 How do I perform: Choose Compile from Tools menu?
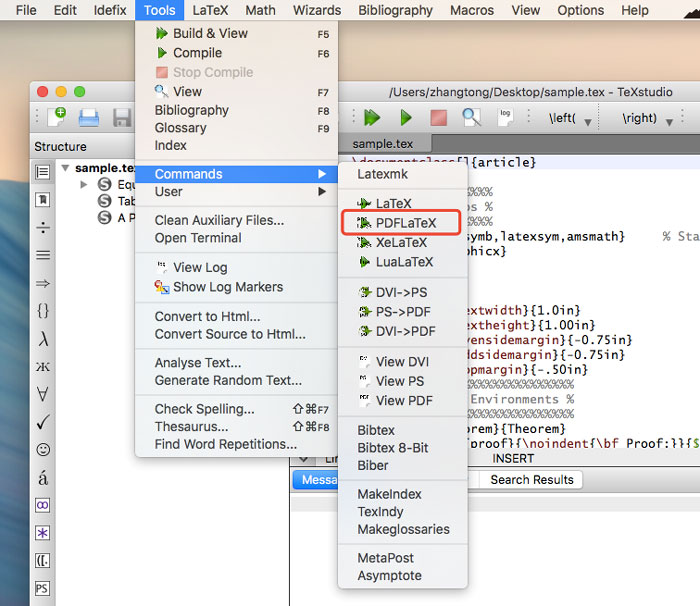tap(237, 53)
